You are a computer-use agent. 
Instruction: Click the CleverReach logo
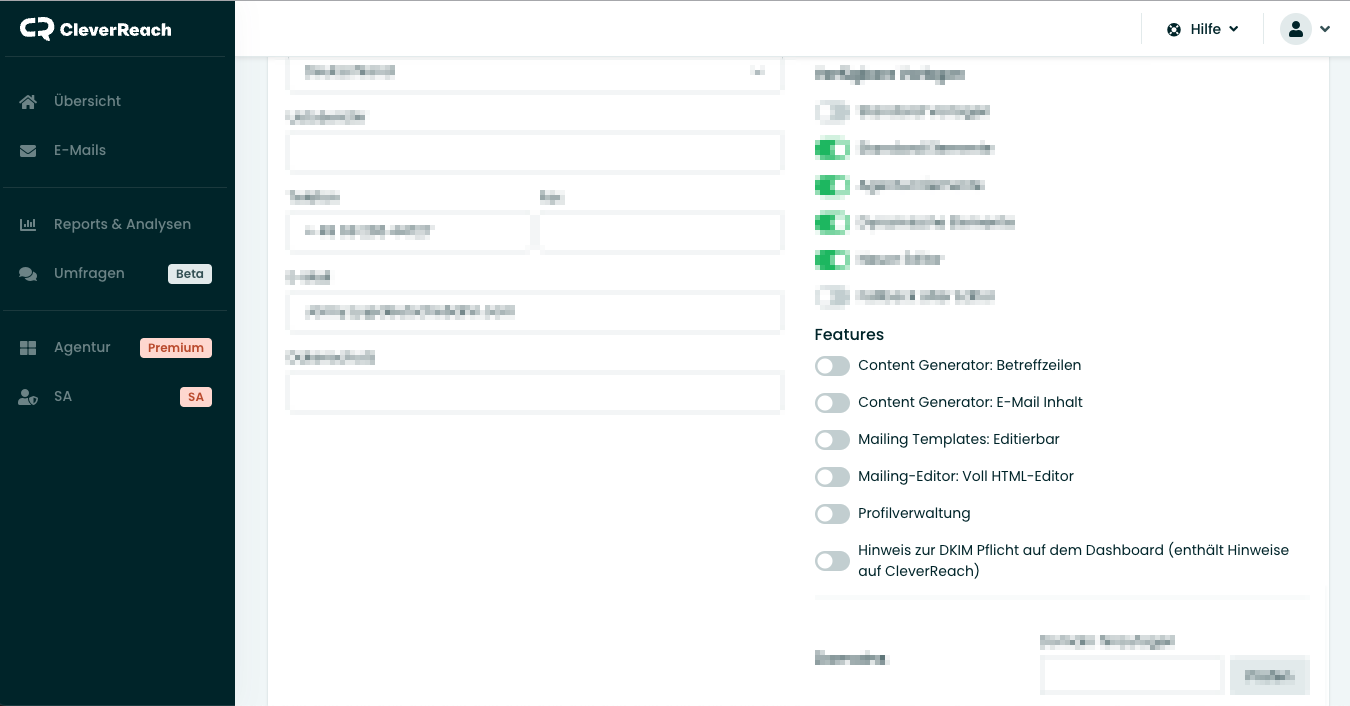[x=96, y=29]
